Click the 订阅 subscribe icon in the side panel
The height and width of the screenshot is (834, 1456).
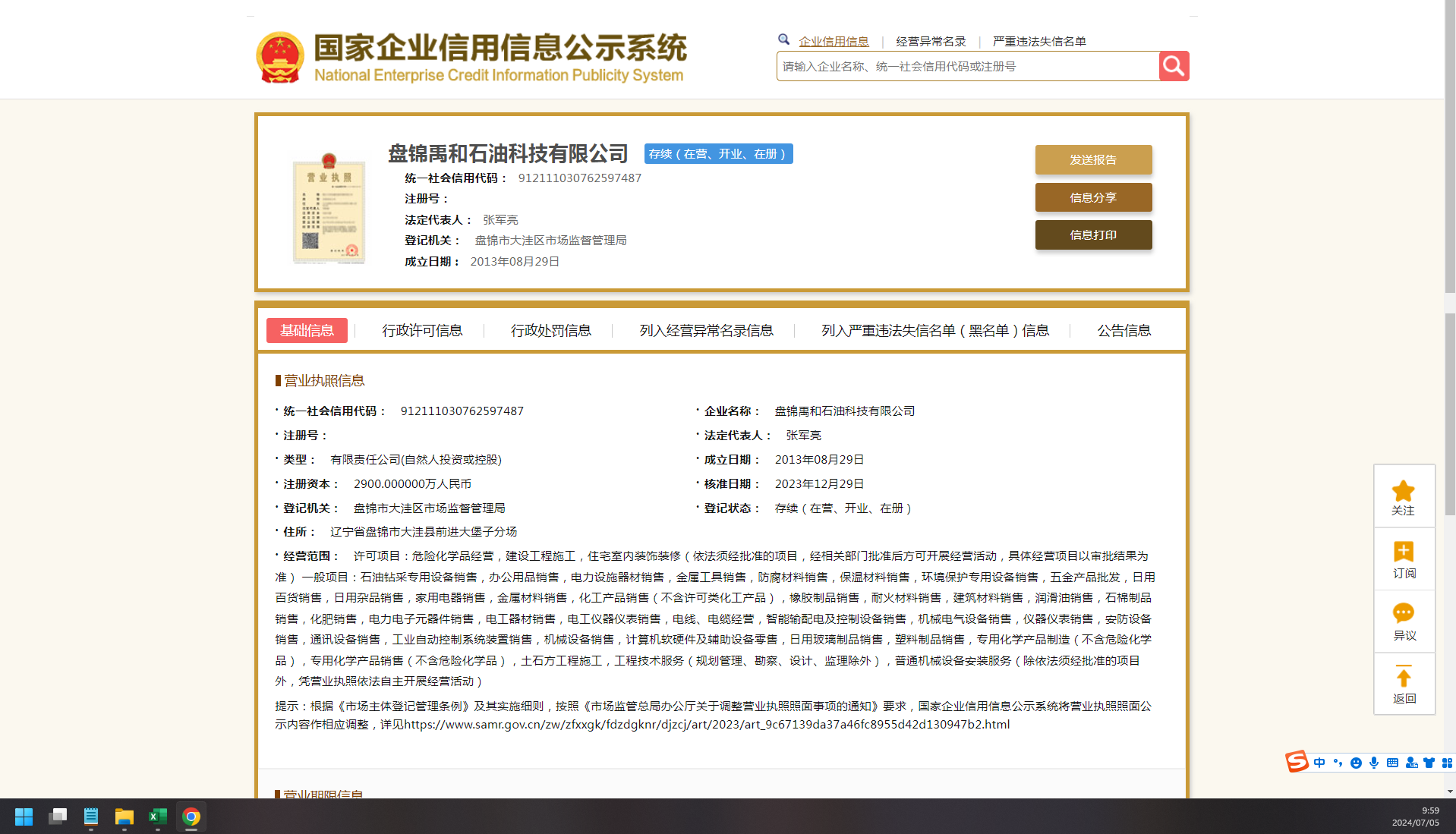1404,552
